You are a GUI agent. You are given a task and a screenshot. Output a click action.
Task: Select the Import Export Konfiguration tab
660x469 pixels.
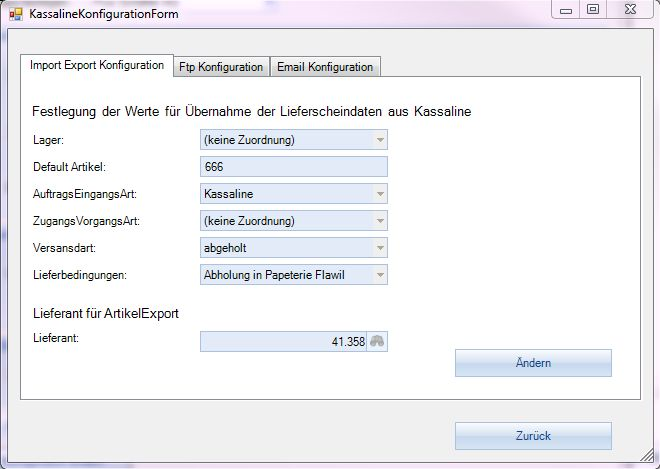97,65
